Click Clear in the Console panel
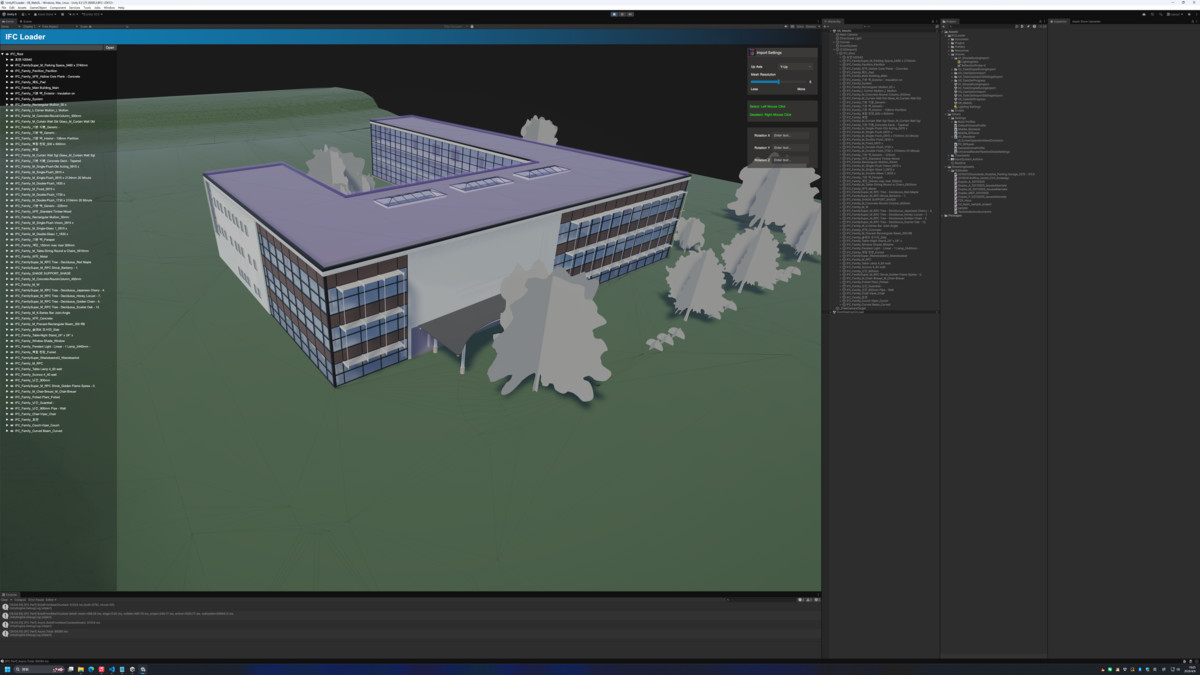Viewport: 1200px width, 675px height. [x=5, y=600]
